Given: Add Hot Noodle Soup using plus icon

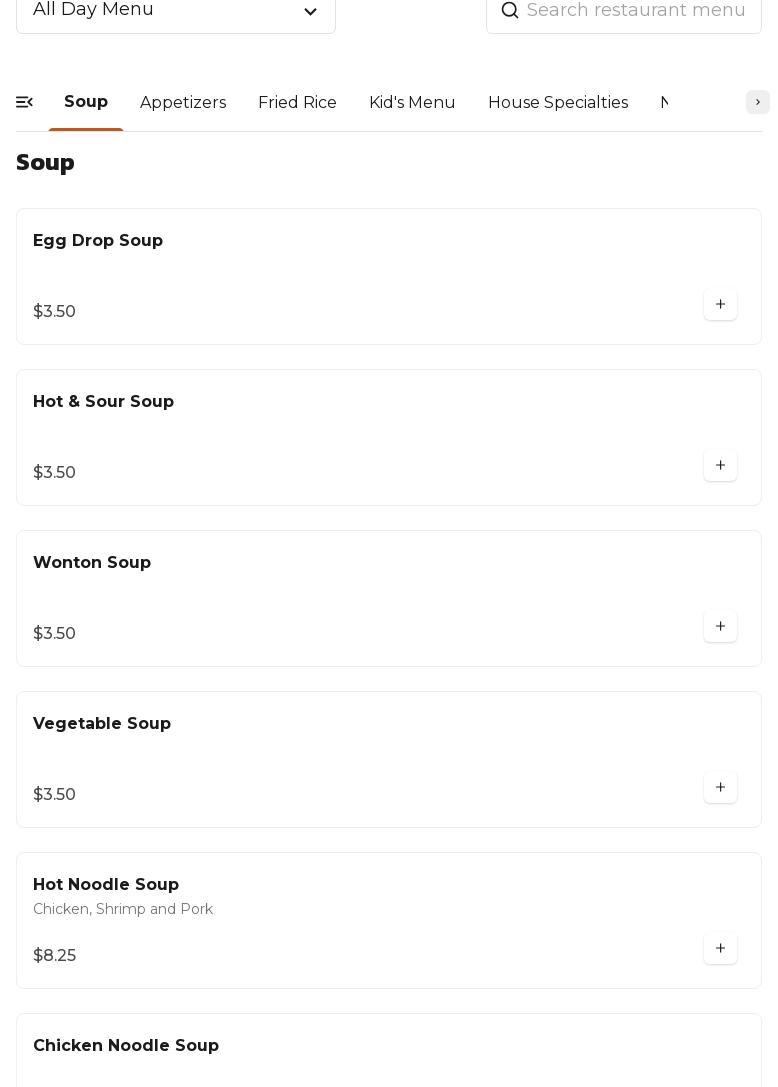Looking at the screenshot, I should click(720, 948).
